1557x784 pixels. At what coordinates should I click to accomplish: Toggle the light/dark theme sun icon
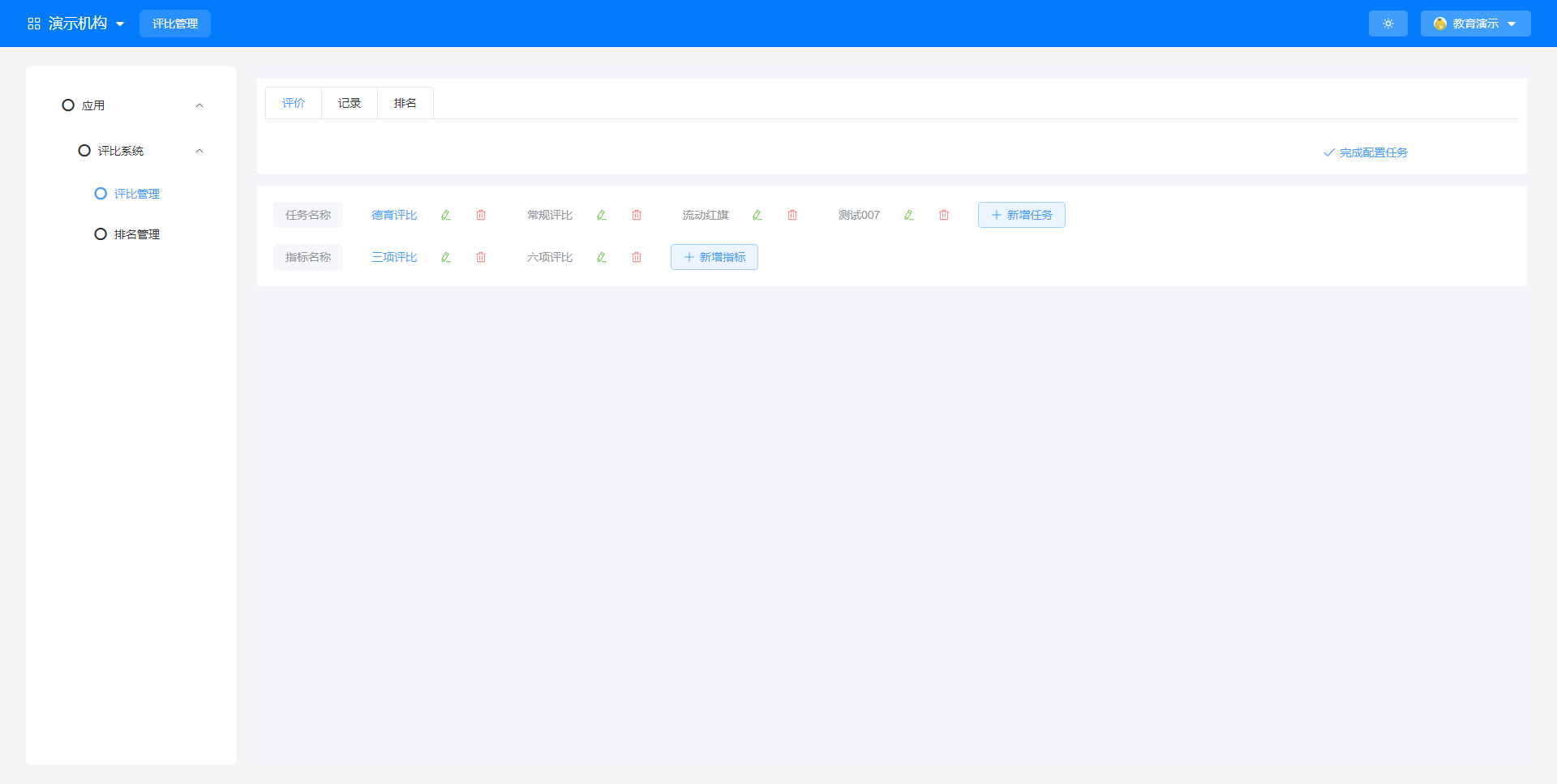(x=1388, y=24)
